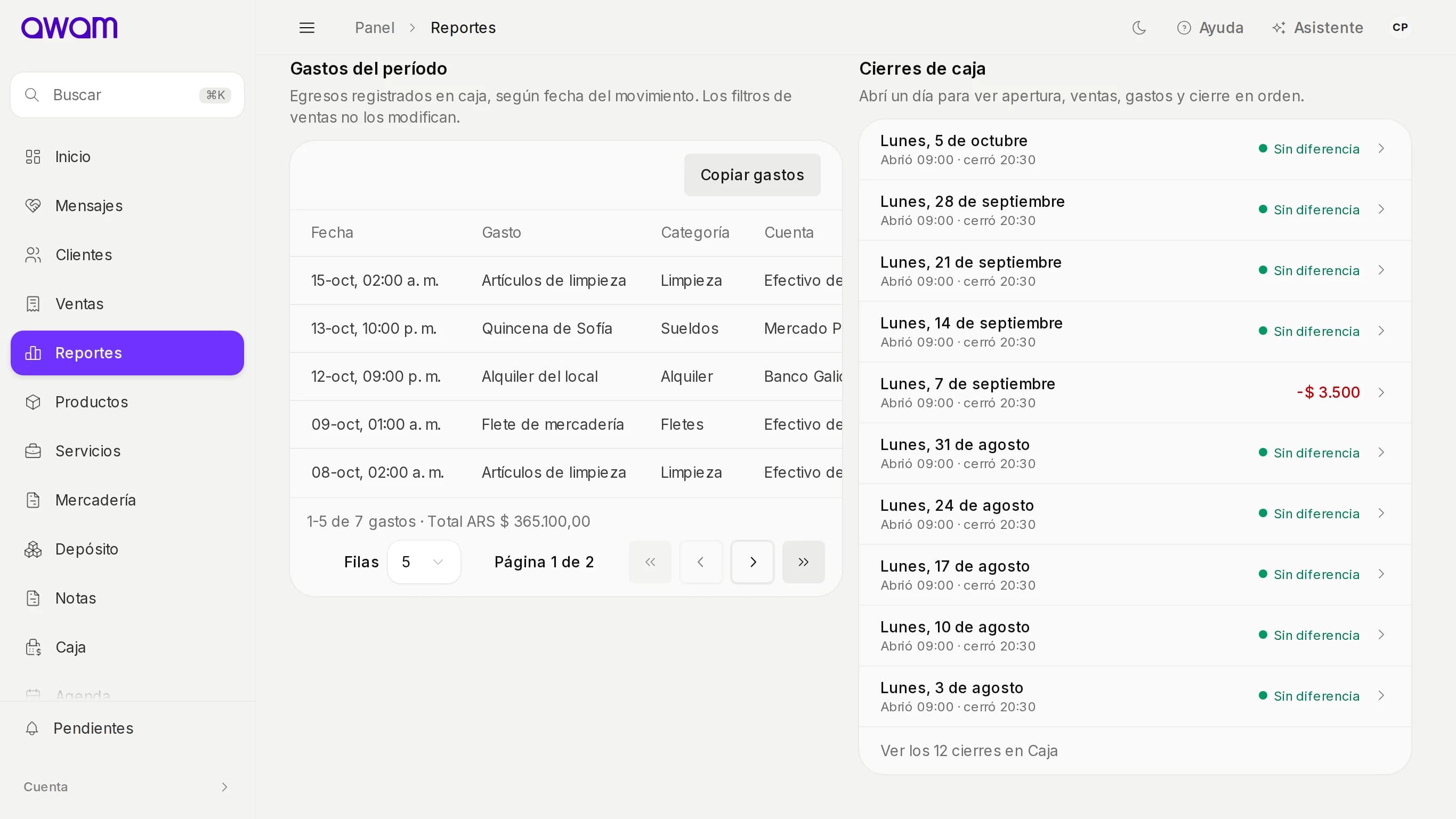Screen dimensions: 1456x819
Task: Click the Mercadería document icon
Action: tap(34, 500)
